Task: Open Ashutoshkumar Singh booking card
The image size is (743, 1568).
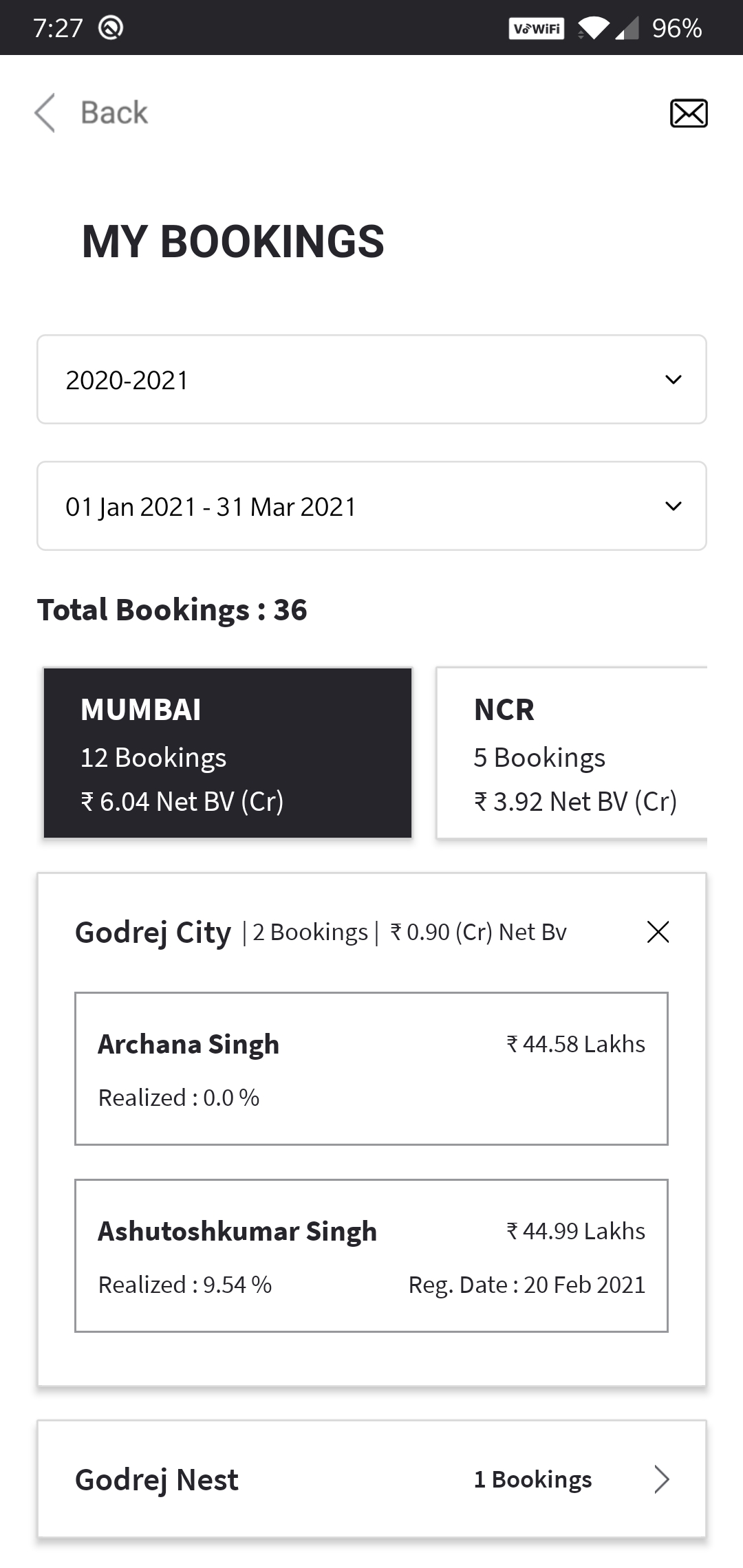Action: (x=371, y=1256)
